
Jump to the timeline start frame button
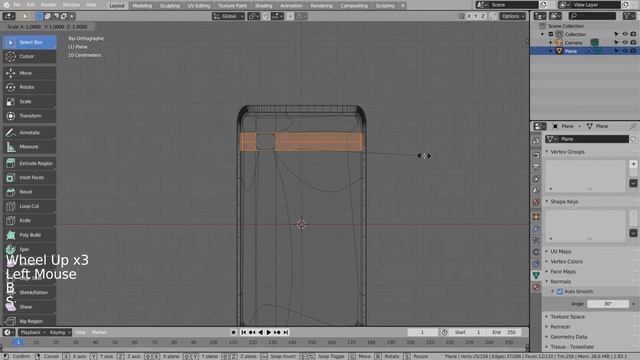[x=244, y=332]
